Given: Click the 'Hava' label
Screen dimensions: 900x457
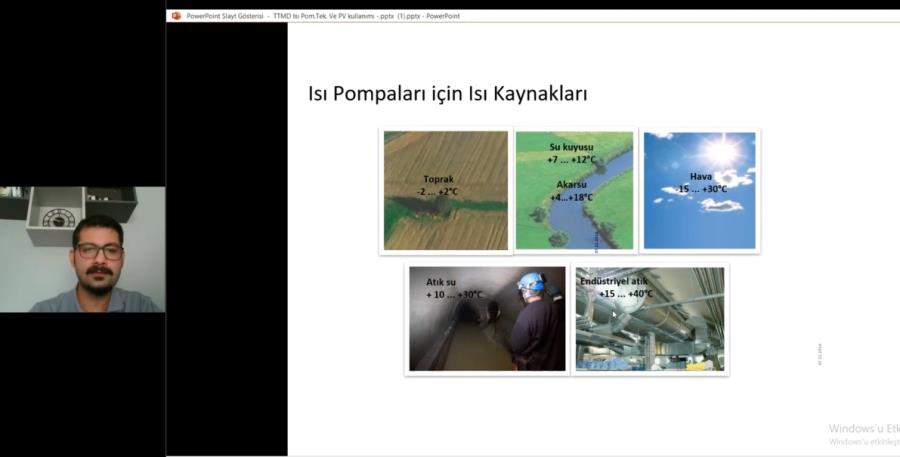Looking at the screenshot, I should (x=700, y=177).
